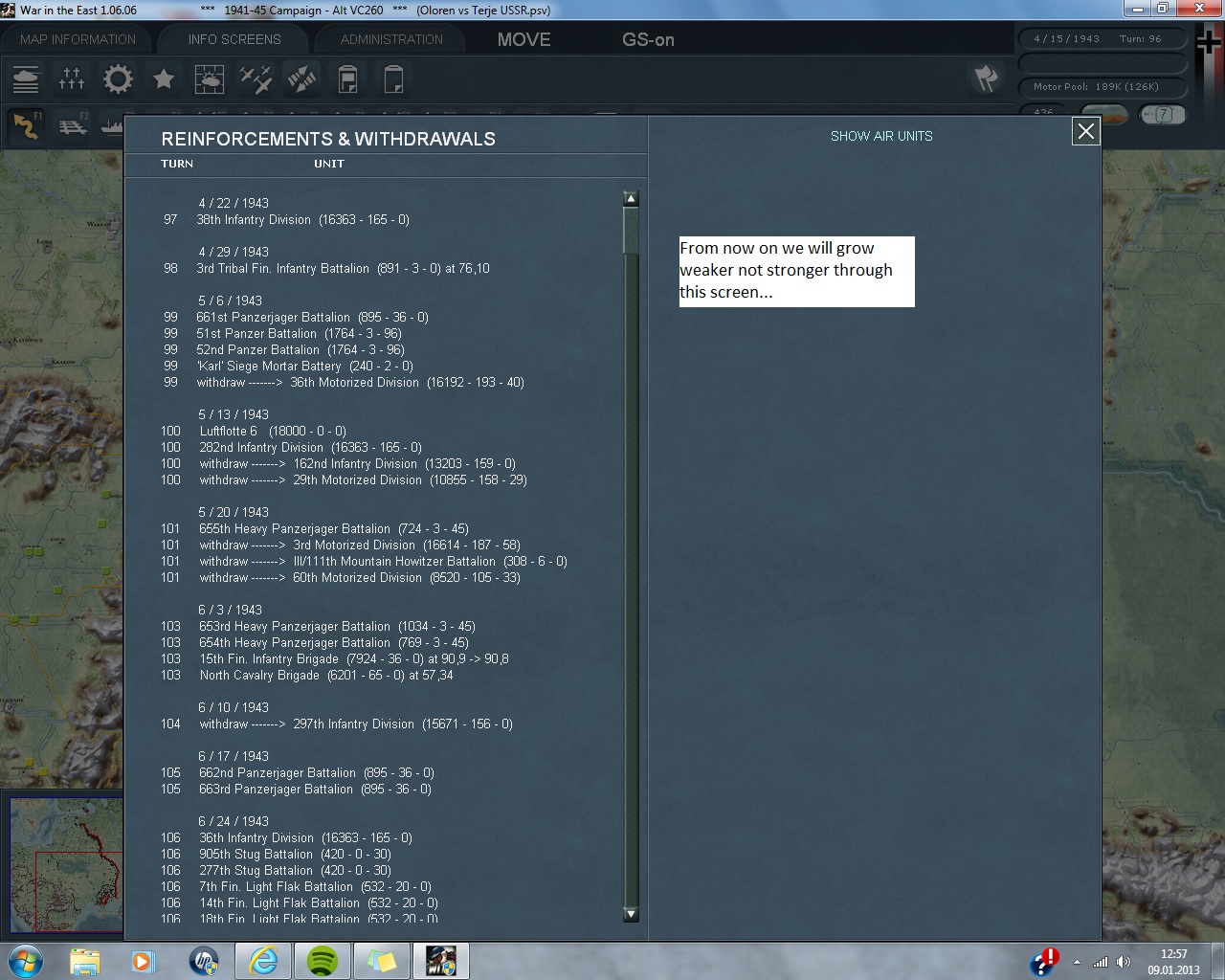Select the 3rd Motorized Division withdrawal
The height and width of the screenshot is (980, 1225).
(x=359, y=545)
